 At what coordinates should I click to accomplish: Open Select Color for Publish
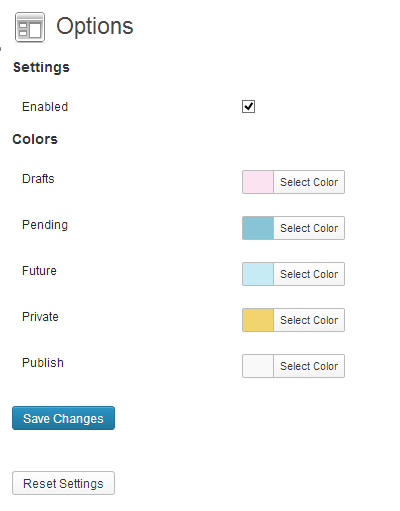pos(309,366)
